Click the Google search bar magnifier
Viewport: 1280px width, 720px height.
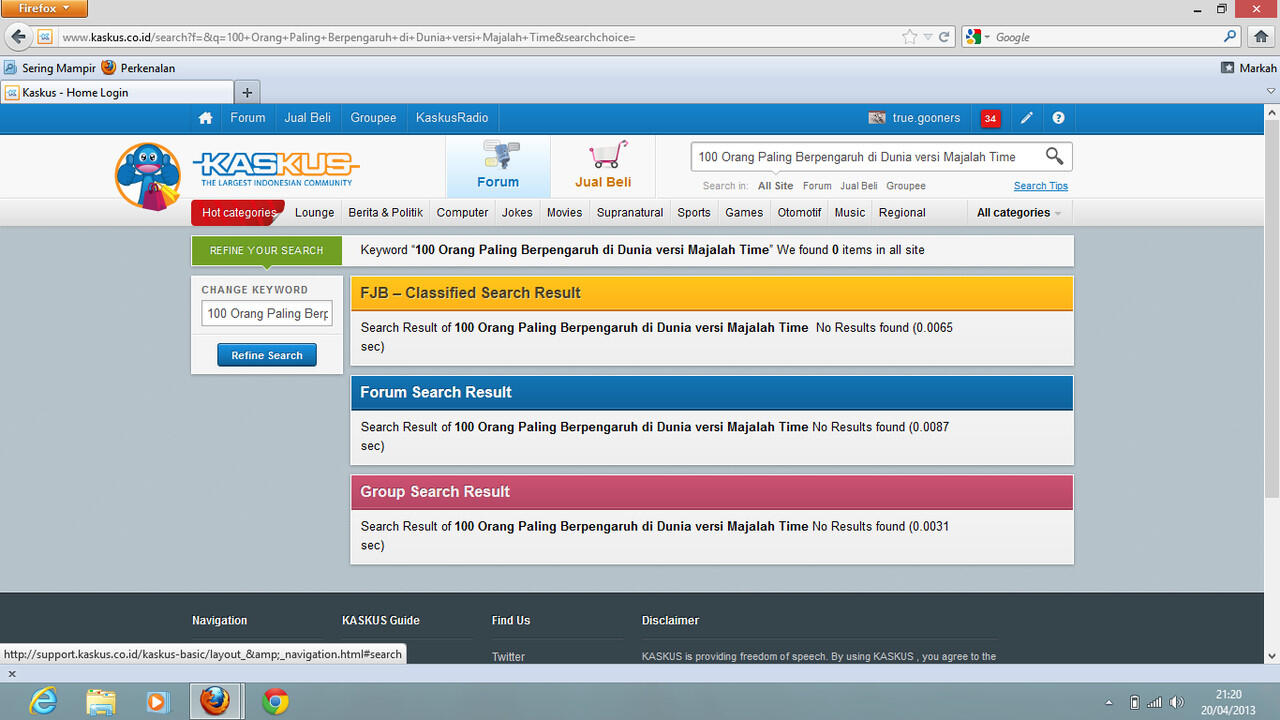coord(1231,37)
